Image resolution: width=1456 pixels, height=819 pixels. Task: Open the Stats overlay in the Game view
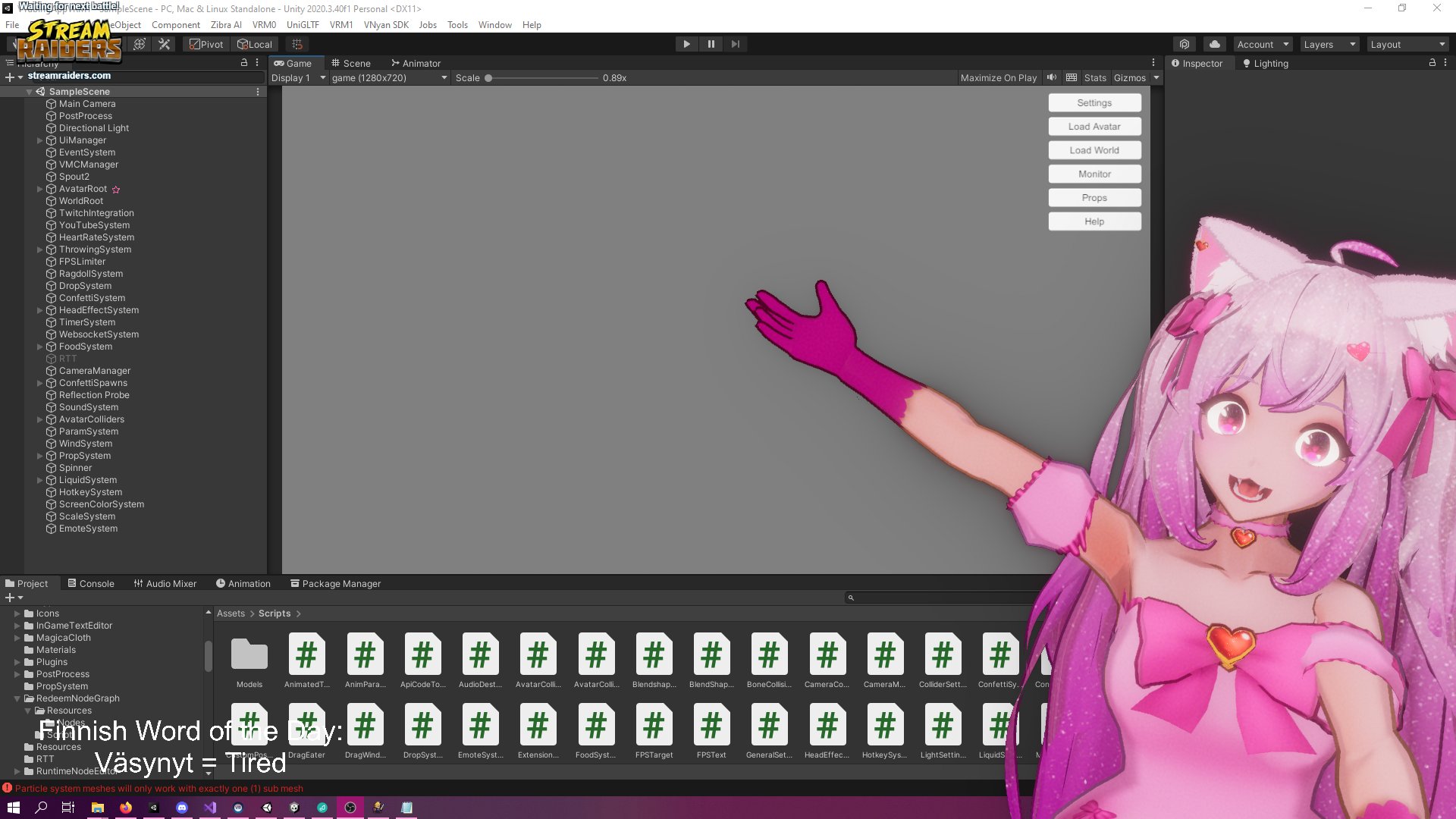pyautogui.click(x=1094, y=77)
